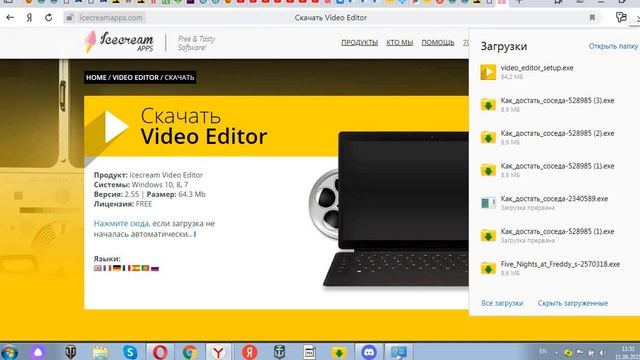Click icon of Как_достать_соседа-528985 (2).exe
Image resolution: width=640 pixels, height=360 pixels.
pyautogui.click(x=488, y=138)
